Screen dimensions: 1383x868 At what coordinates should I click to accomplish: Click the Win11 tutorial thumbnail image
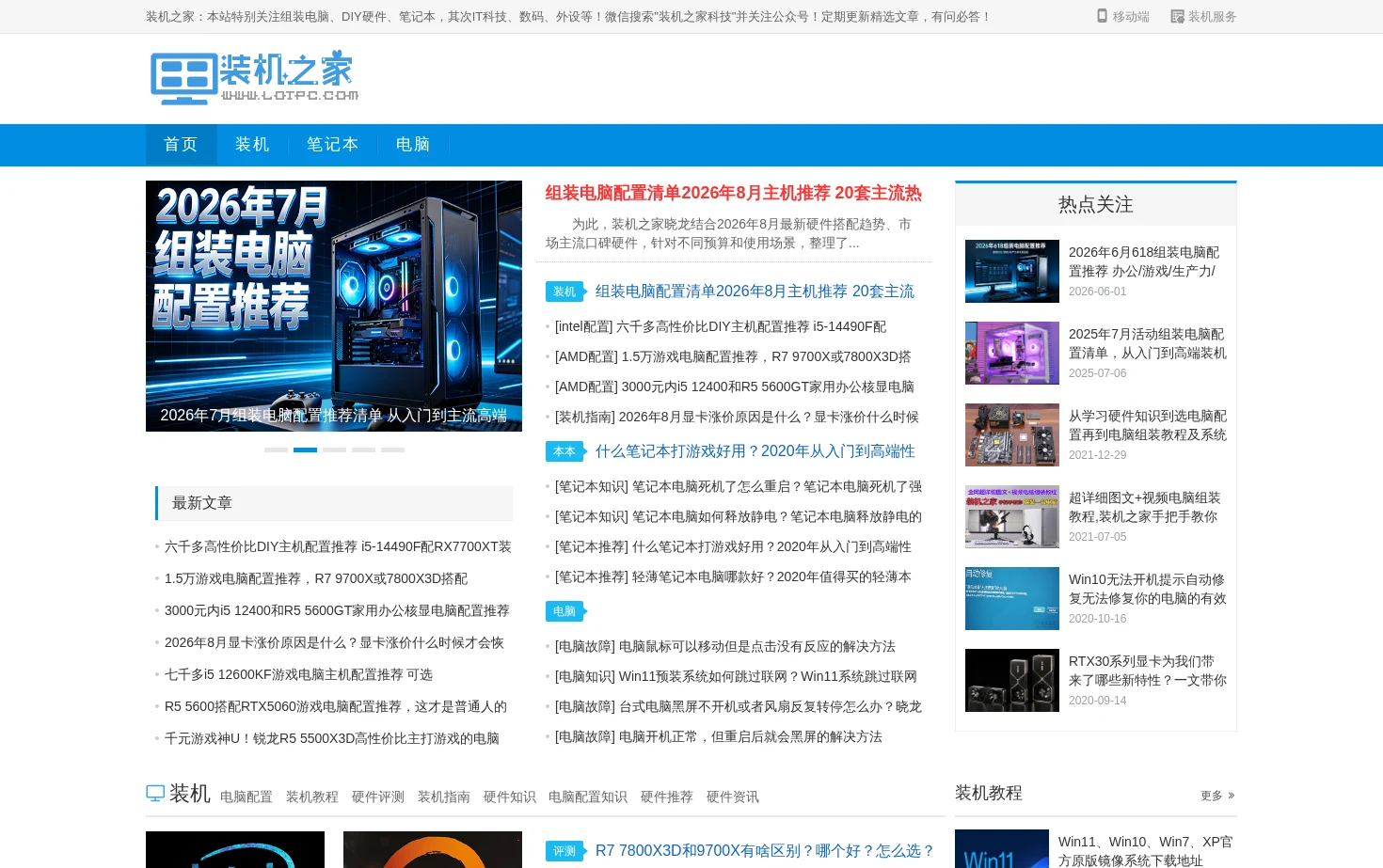pos(1002,849)
